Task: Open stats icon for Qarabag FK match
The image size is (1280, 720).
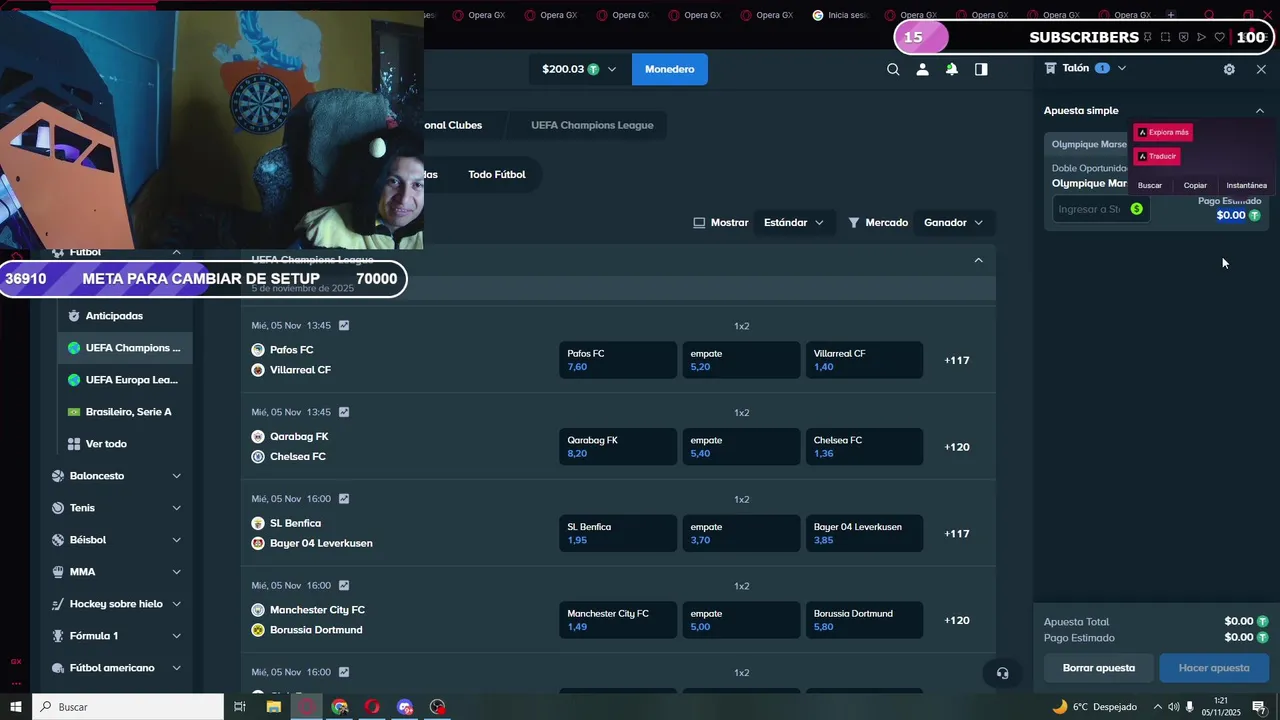Action: (x=344, y=412)
